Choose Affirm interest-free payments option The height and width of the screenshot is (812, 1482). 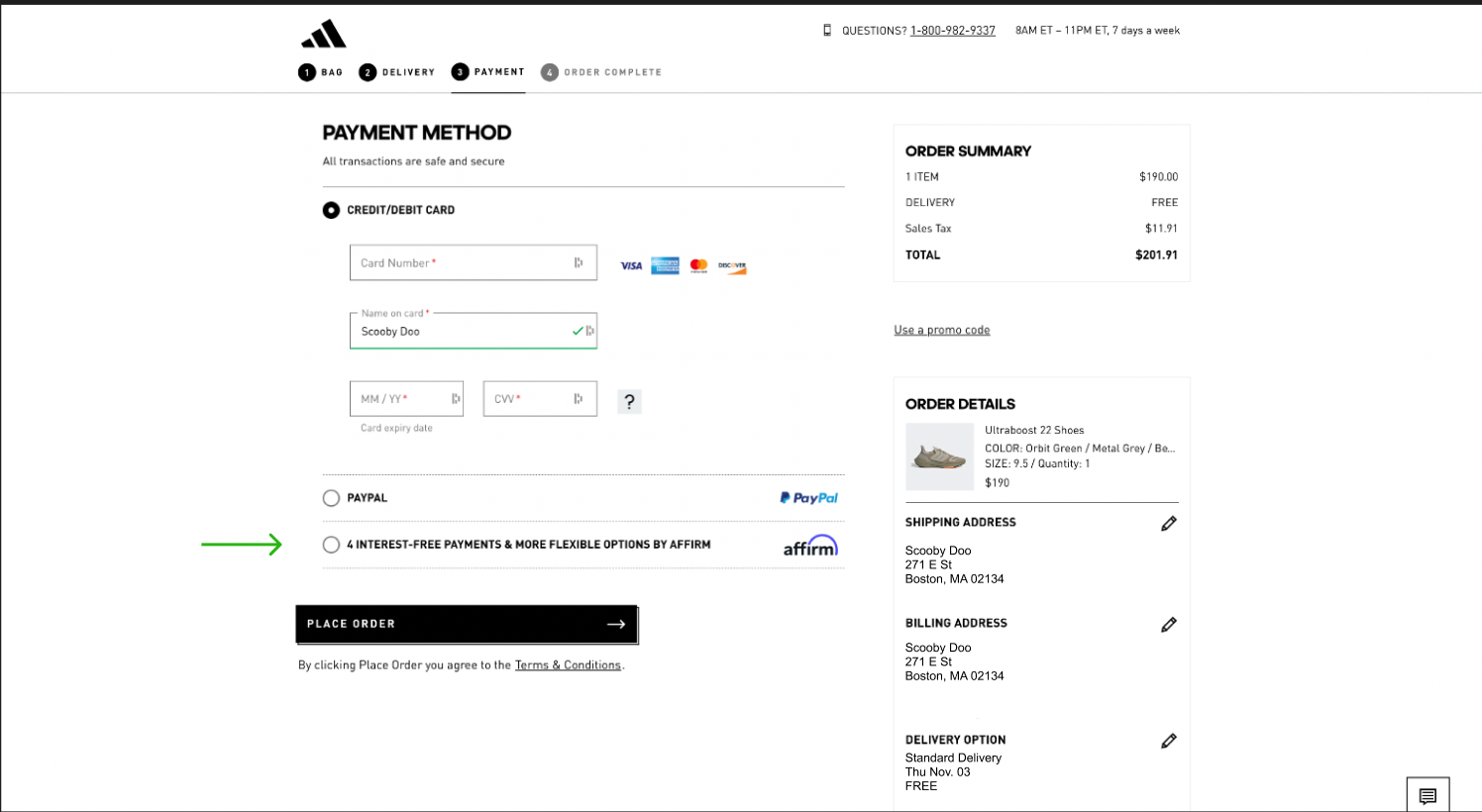pos(331,545)
